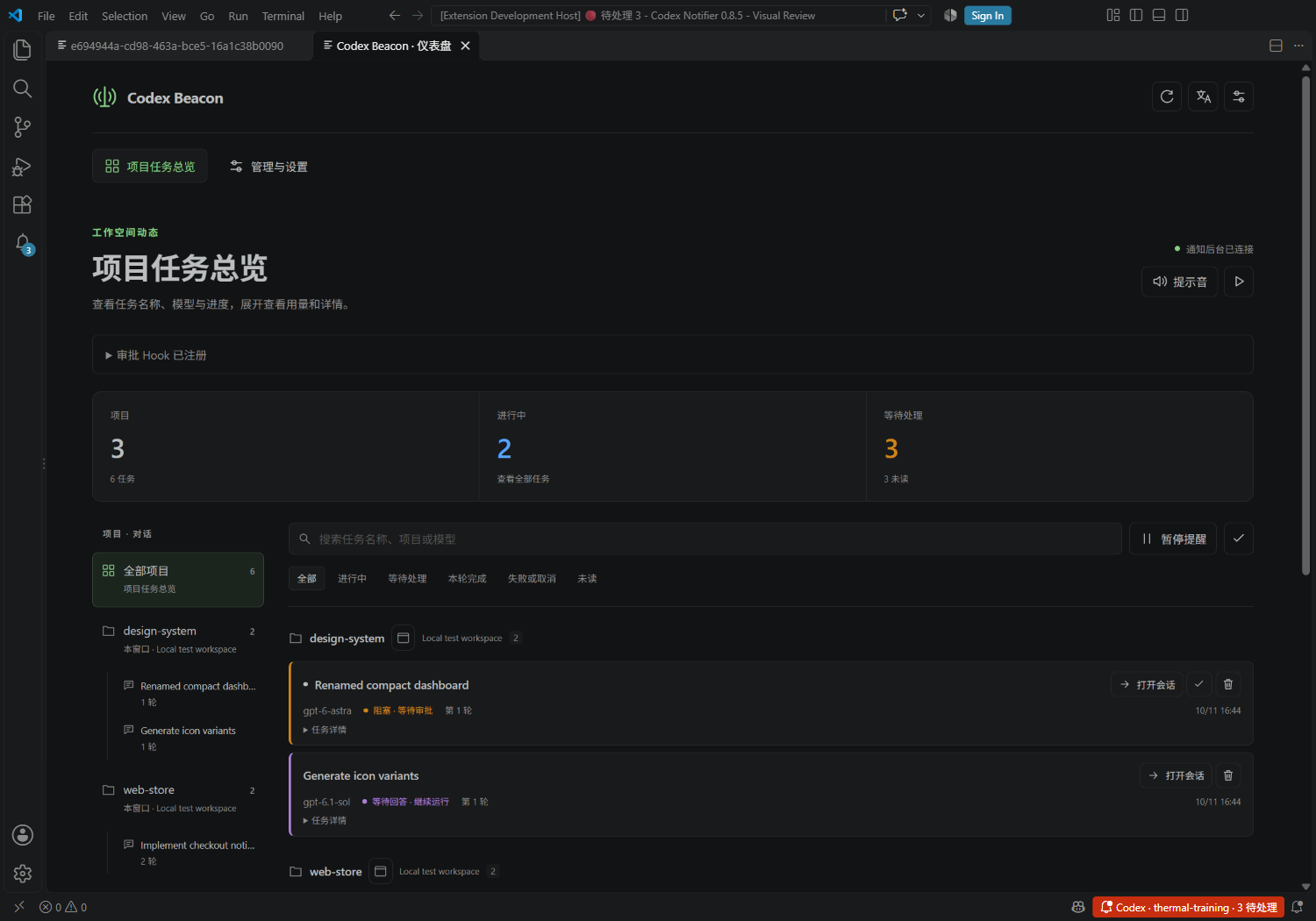This screenshot has width=1316, height=921.
Task: Open the Accounts menu icon
Action: [x=23, y=835]
